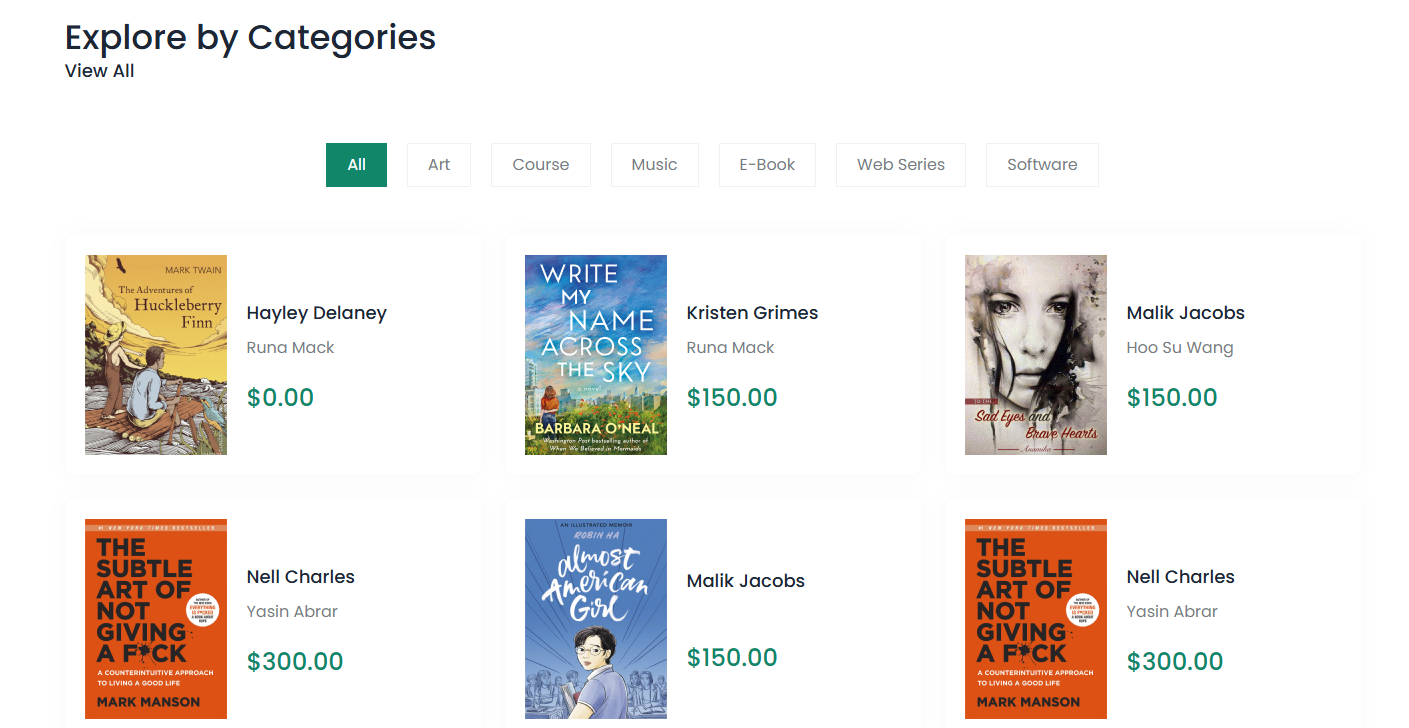This screenshot has width=1409, height=728.
Task: Click Runa Mack under Kristen Grimes
Action: click(730, 348)
